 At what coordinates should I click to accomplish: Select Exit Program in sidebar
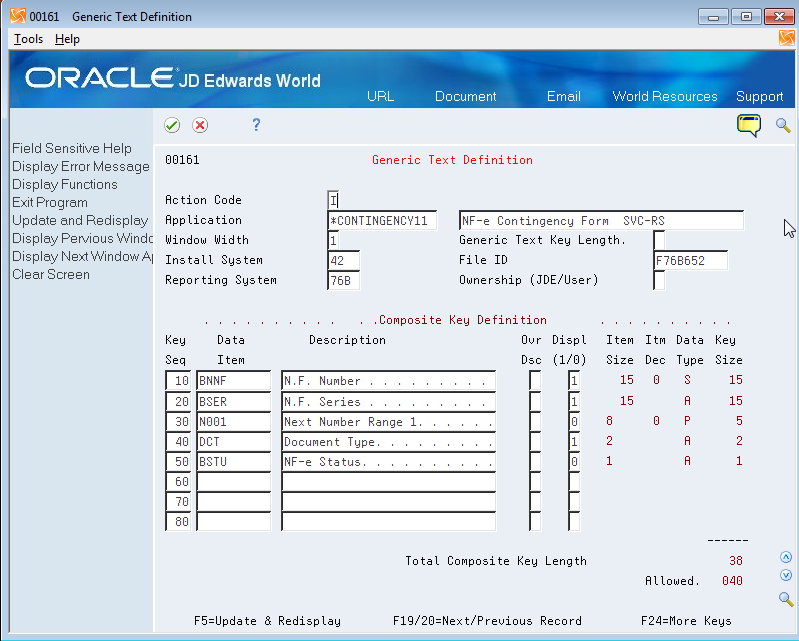point(50,202)
